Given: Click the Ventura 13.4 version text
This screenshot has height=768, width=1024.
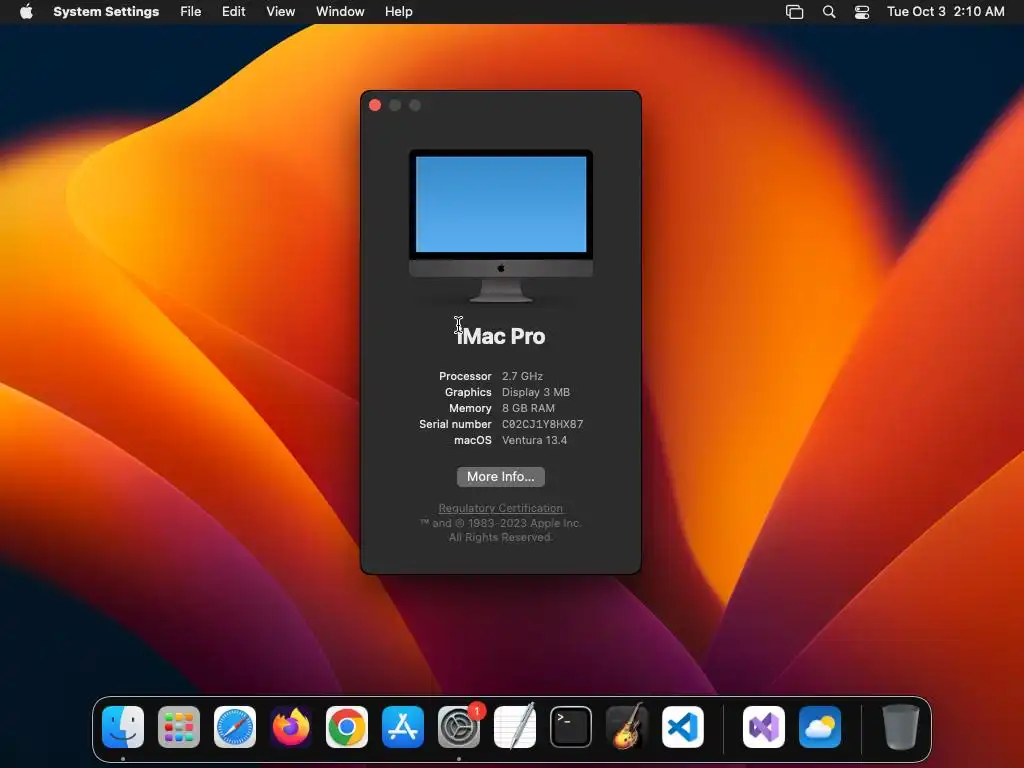Looking at the screenshot, I should click(534, 440).
